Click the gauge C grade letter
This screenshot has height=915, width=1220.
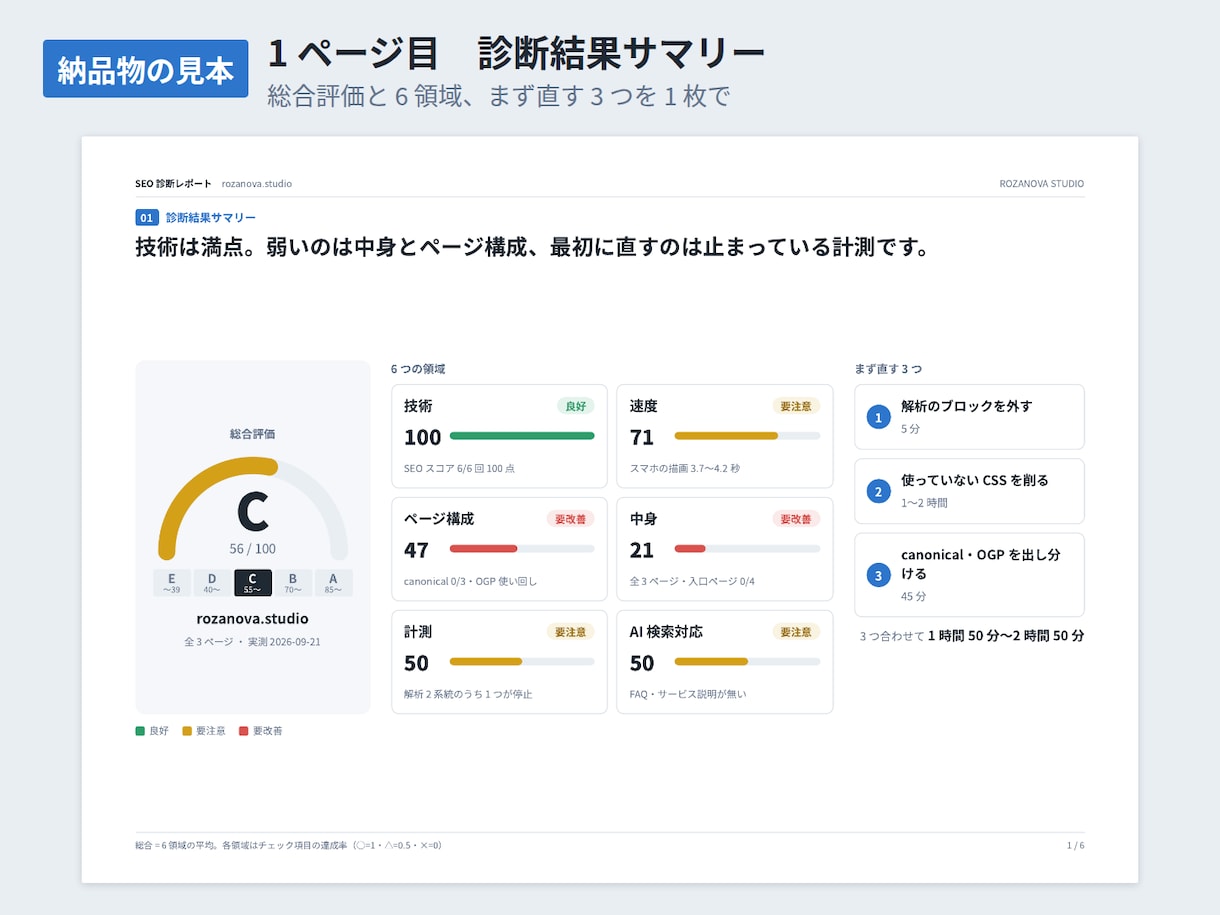253,511
